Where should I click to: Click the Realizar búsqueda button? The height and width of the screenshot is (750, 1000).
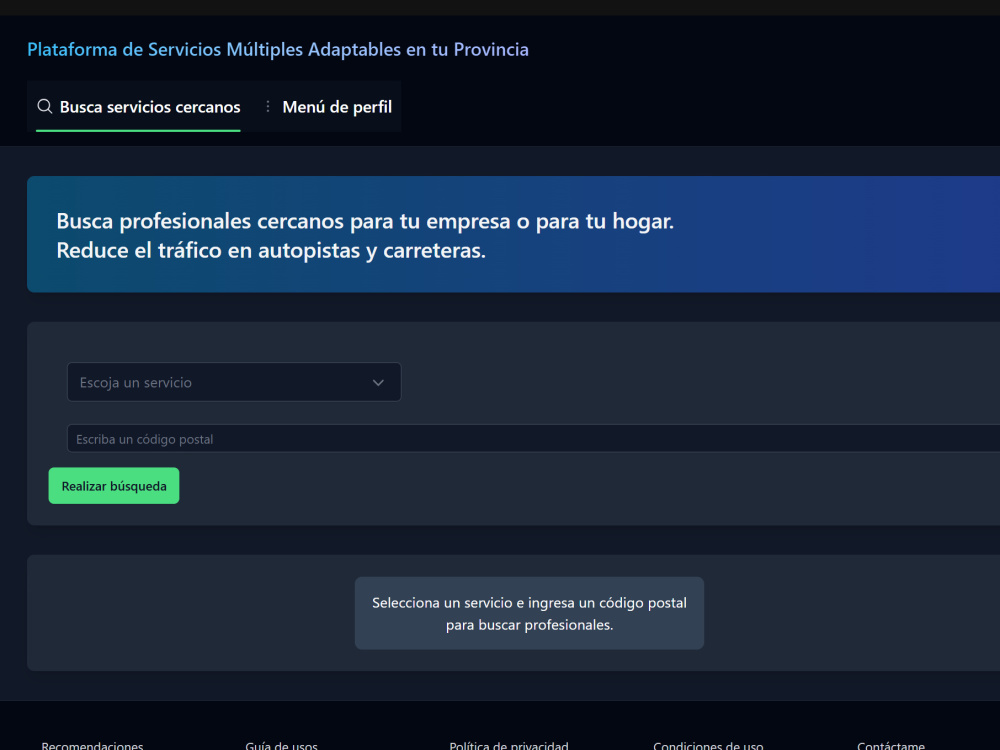114,486
